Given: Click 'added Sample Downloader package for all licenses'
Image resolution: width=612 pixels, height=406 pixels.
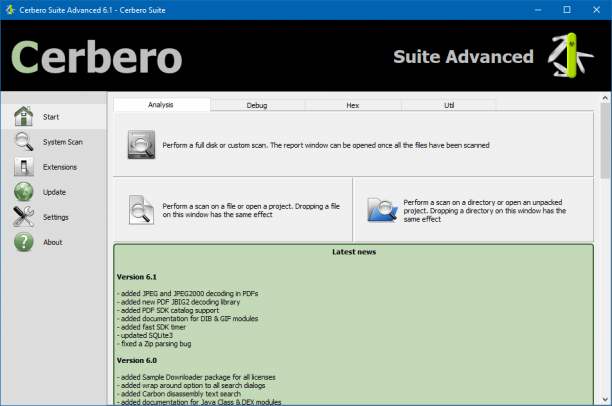Looking at the screenshot, I should pyautogui.click(x=196, y=378).
